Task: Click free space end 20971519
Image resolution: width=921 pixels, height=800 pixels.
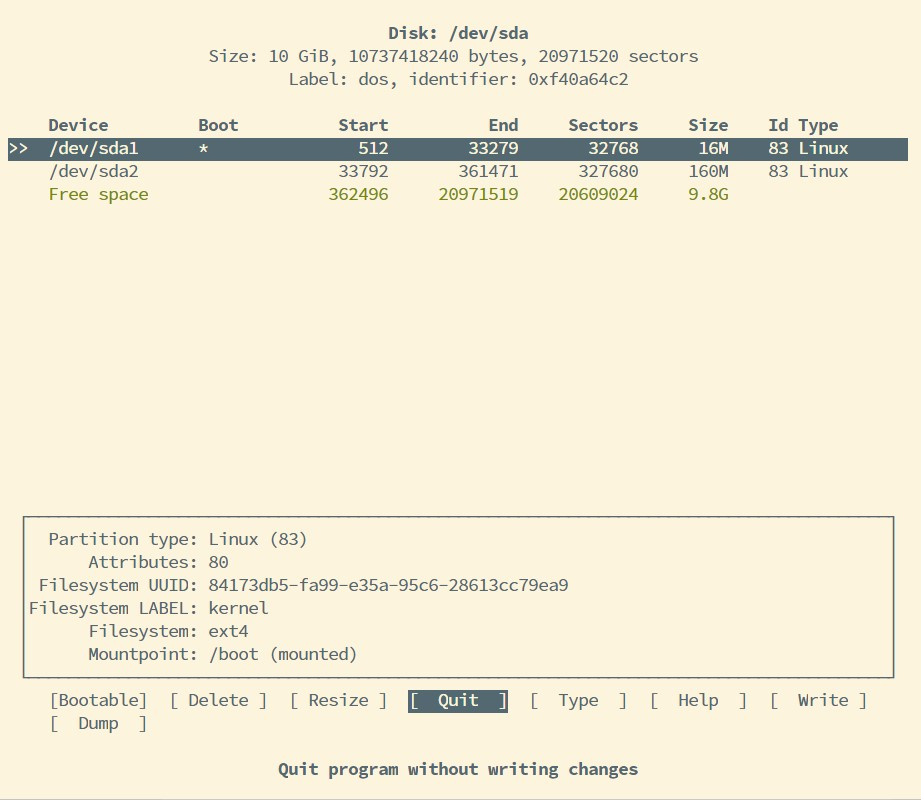Action: click(x=479, y=194)
